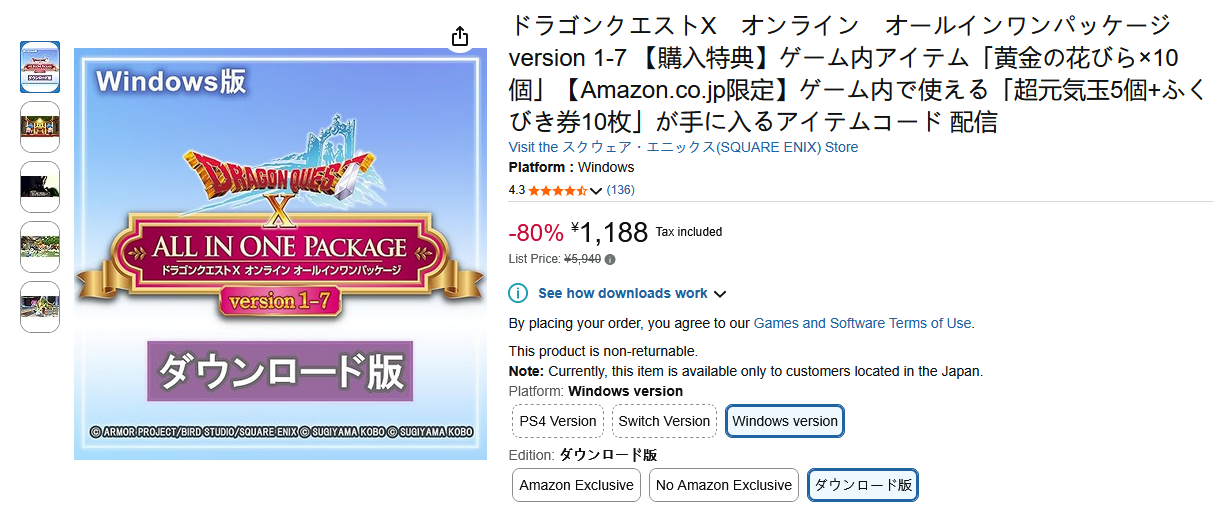The image size is (1222, 507).
Task: Select the fourth product thumbnail
Action: (x=40, y=246)
